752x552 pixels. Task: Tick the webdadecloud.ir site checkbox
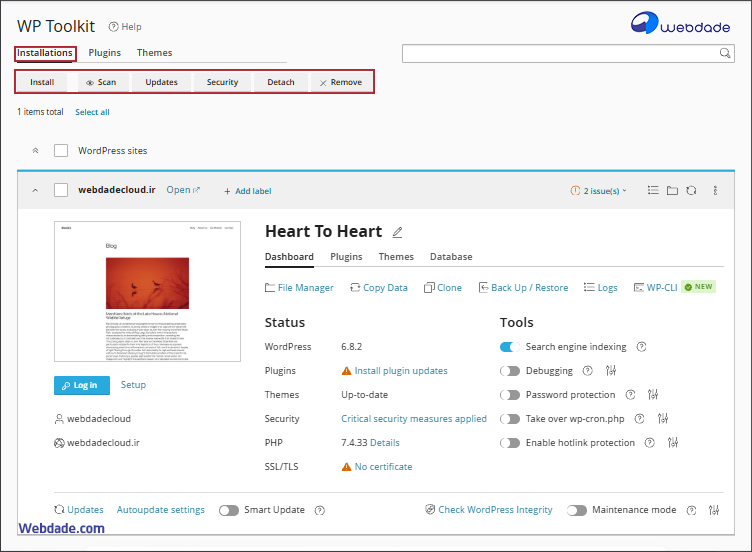pyautogui.click(x=61, y=190)
